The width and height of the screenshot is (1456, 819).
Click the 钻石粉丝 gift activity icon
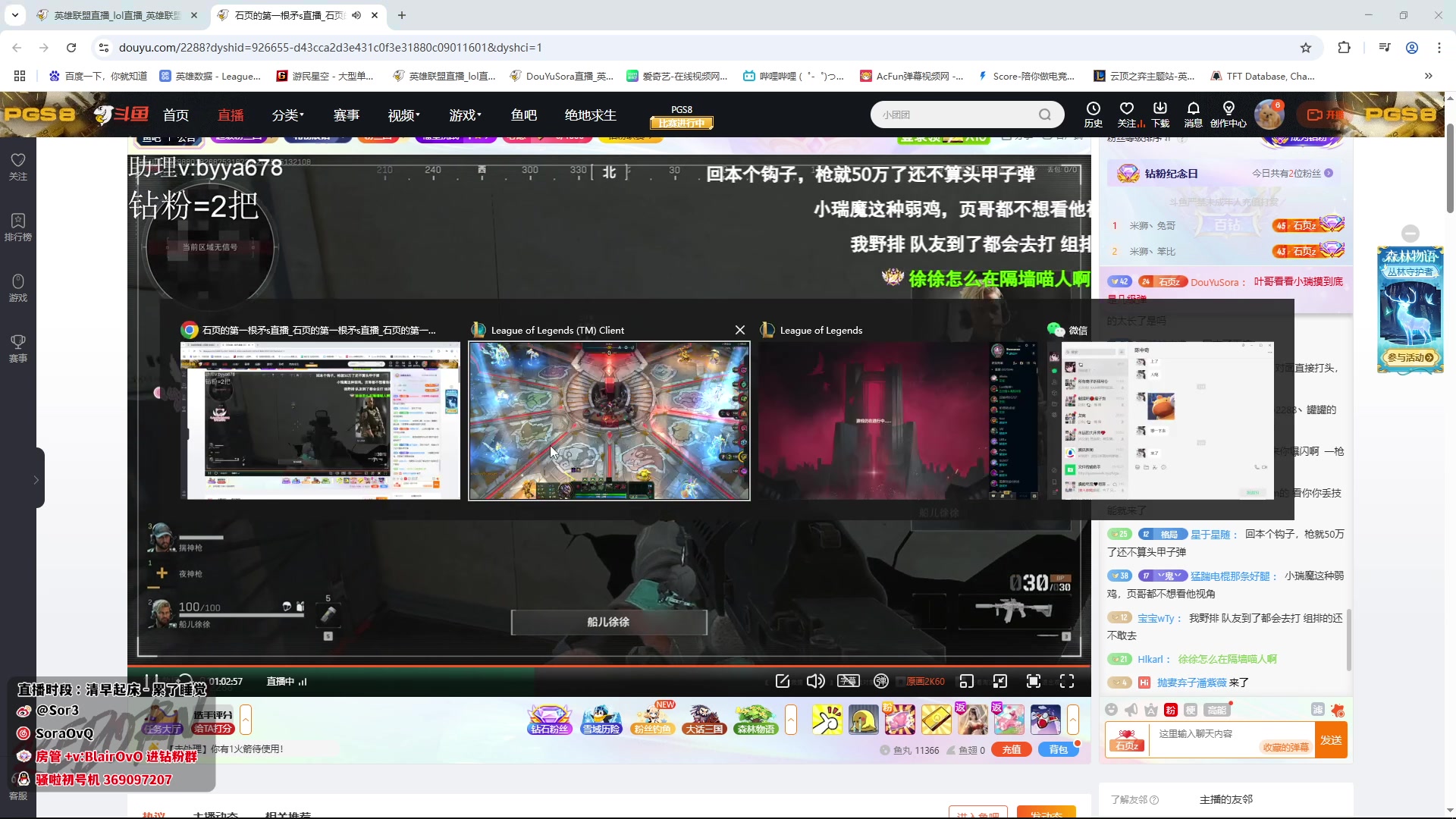pos(550,720)
